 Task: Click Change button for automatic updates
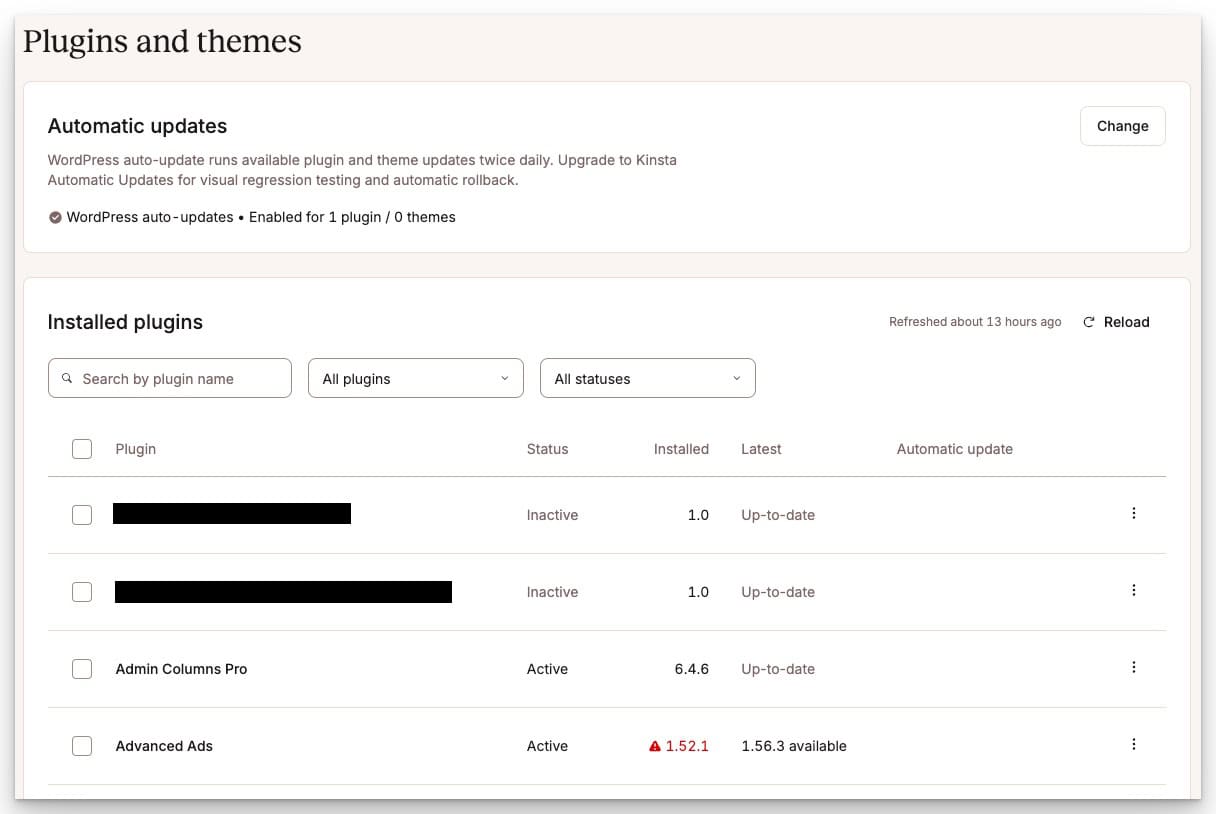coord(1123,126)
